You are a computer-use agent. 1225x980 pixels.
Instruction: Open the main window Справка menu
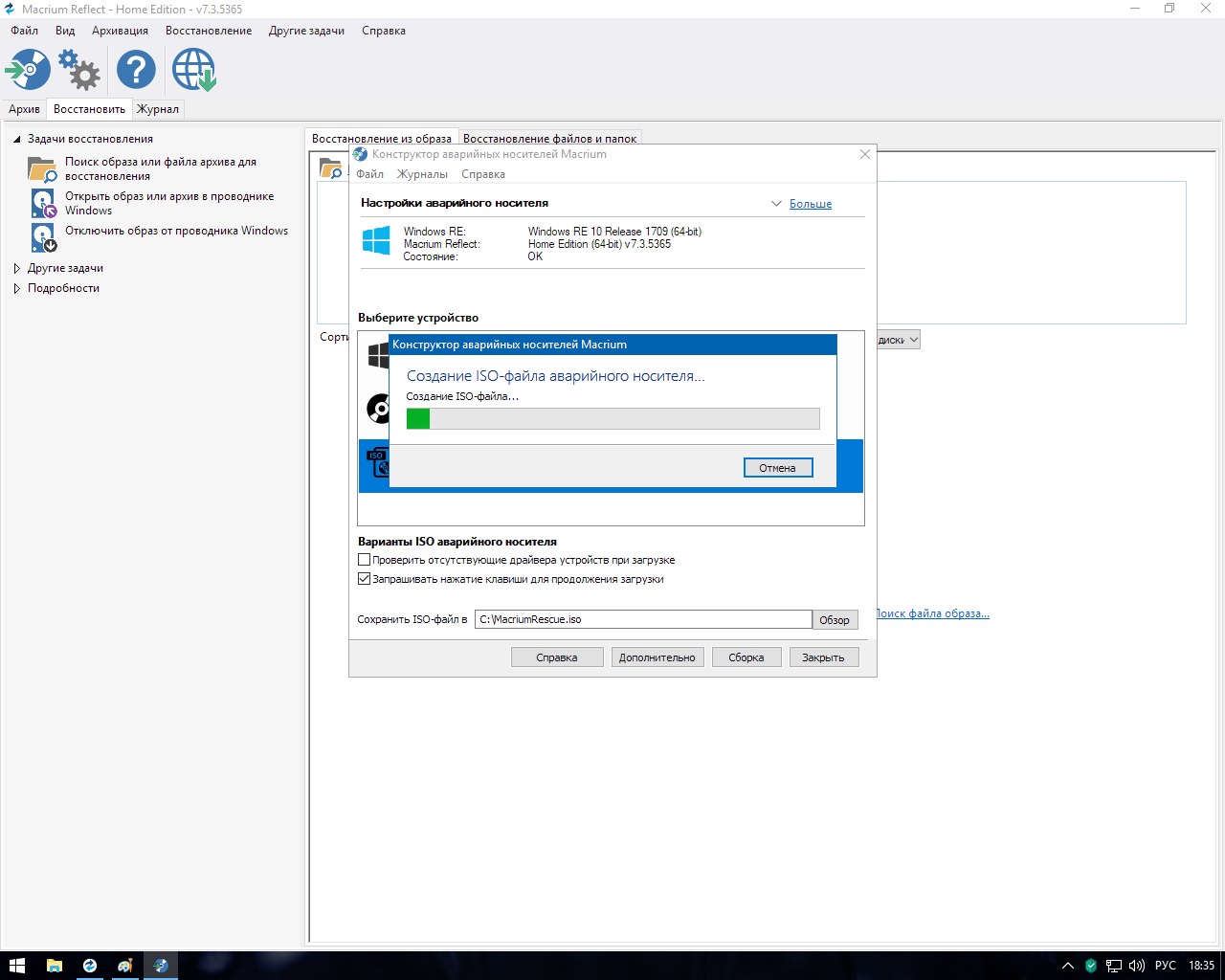point(384,31)
